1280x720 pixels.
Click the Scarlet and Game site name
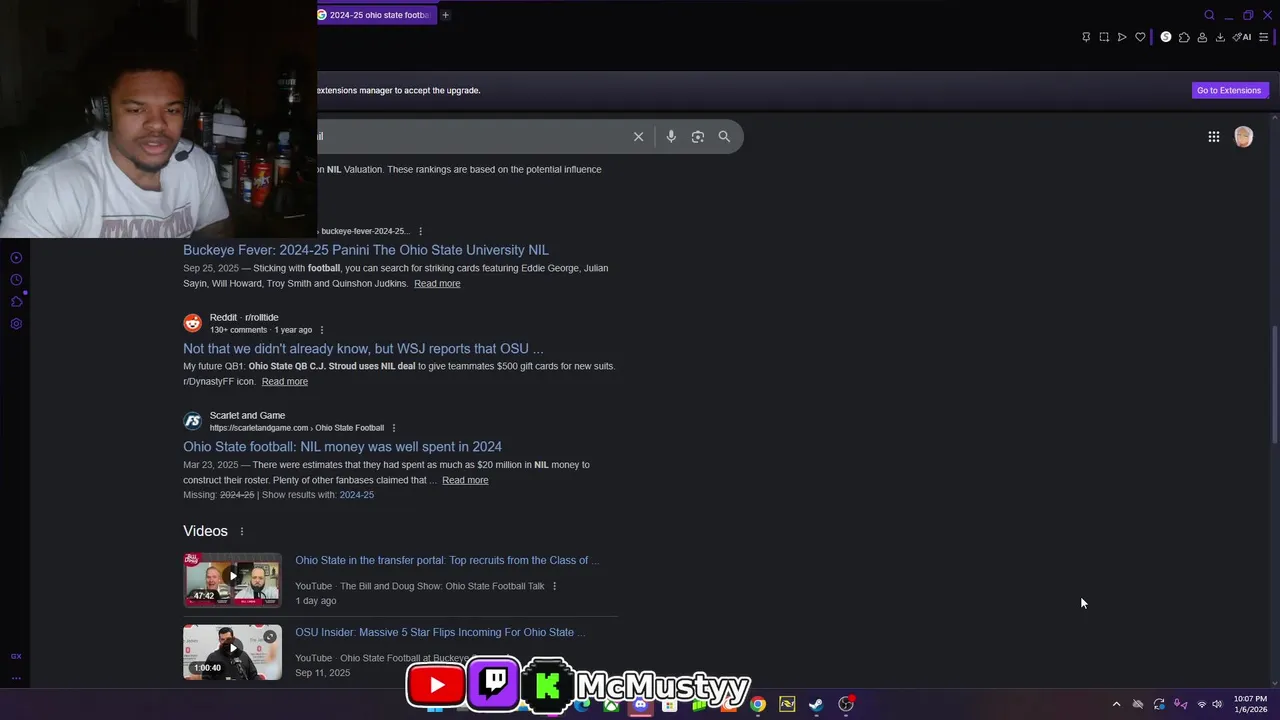click(247, 415)
